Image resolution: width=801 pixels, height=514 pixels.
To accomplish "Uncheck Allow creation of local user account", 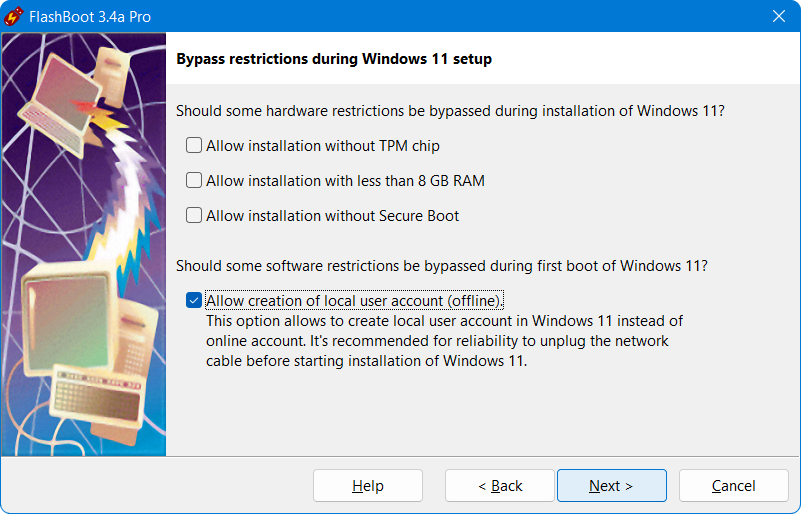I will point(194,301).
